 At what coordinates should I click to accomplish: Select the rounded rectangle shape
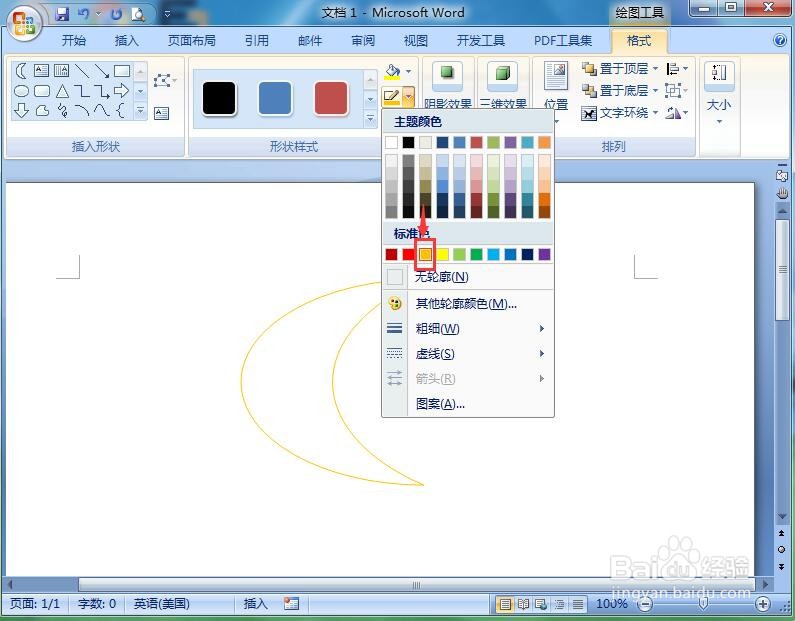click(42, 91)
